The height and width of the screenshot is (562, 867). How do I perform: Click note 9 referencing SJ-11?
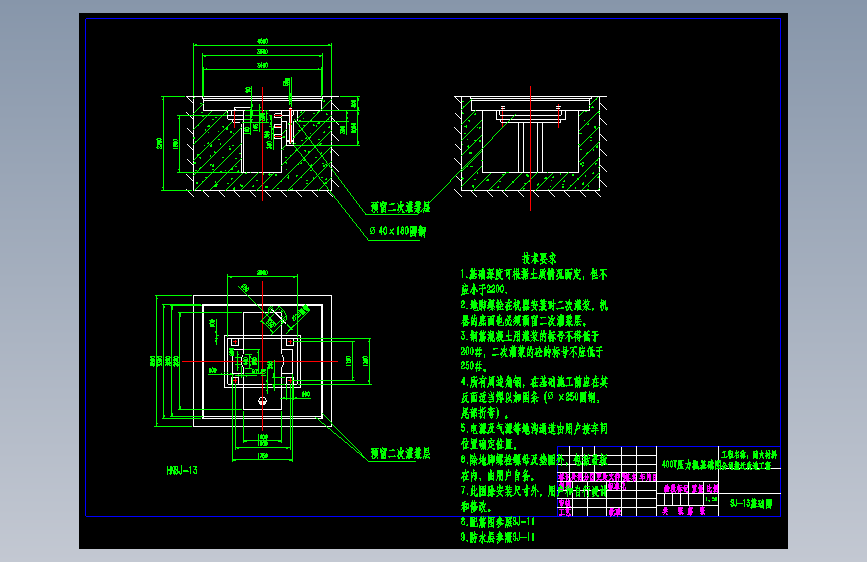click(498, 537)
